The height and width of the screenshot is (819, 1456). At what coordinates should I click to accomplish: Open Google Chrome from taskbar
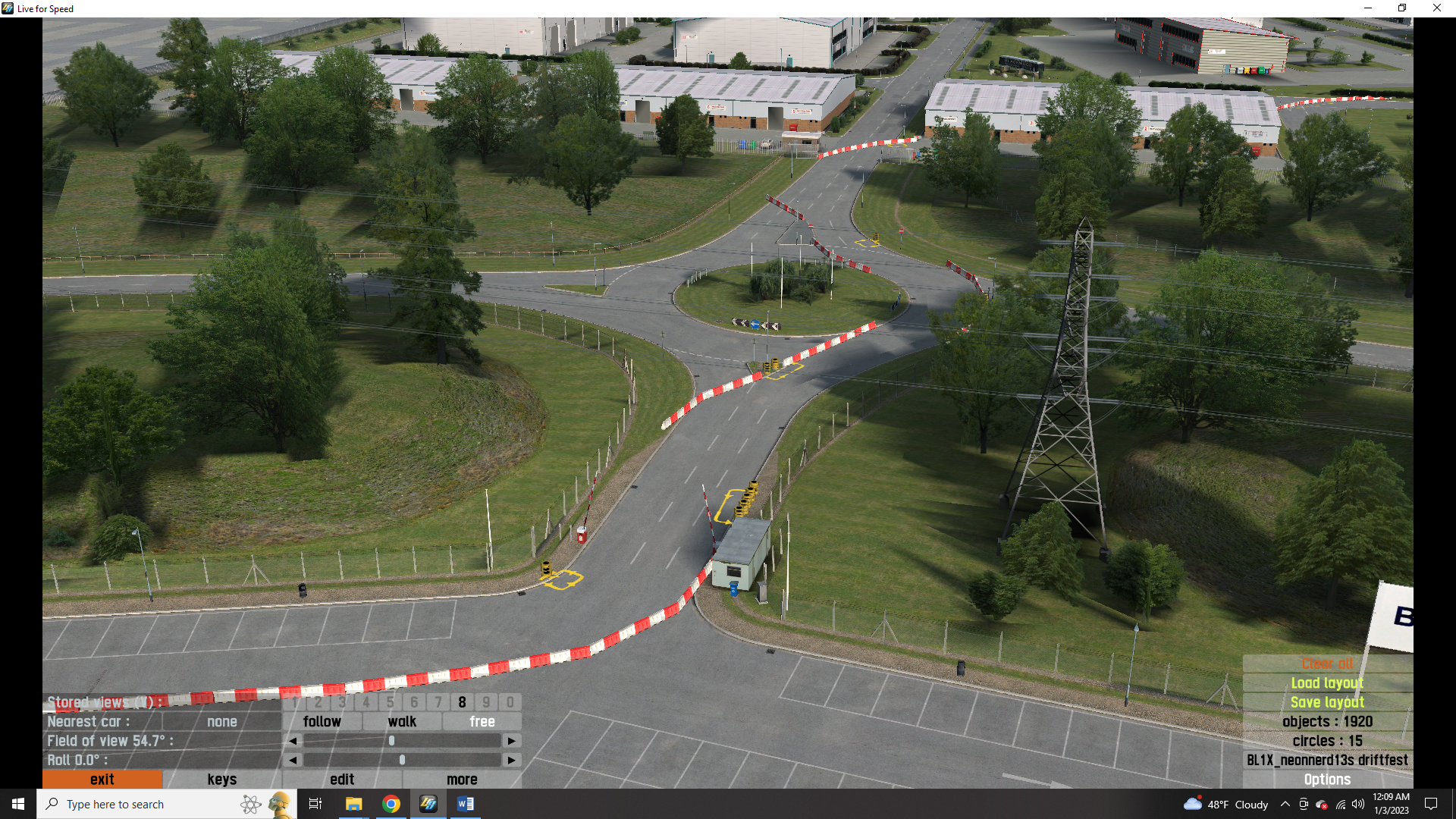pyautogui.click(x=391, y=804)
